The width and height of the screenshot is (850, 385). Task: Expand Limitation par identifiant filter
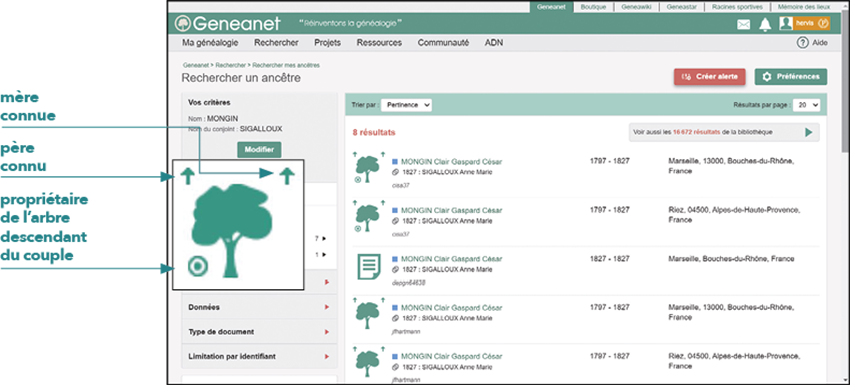259,356
